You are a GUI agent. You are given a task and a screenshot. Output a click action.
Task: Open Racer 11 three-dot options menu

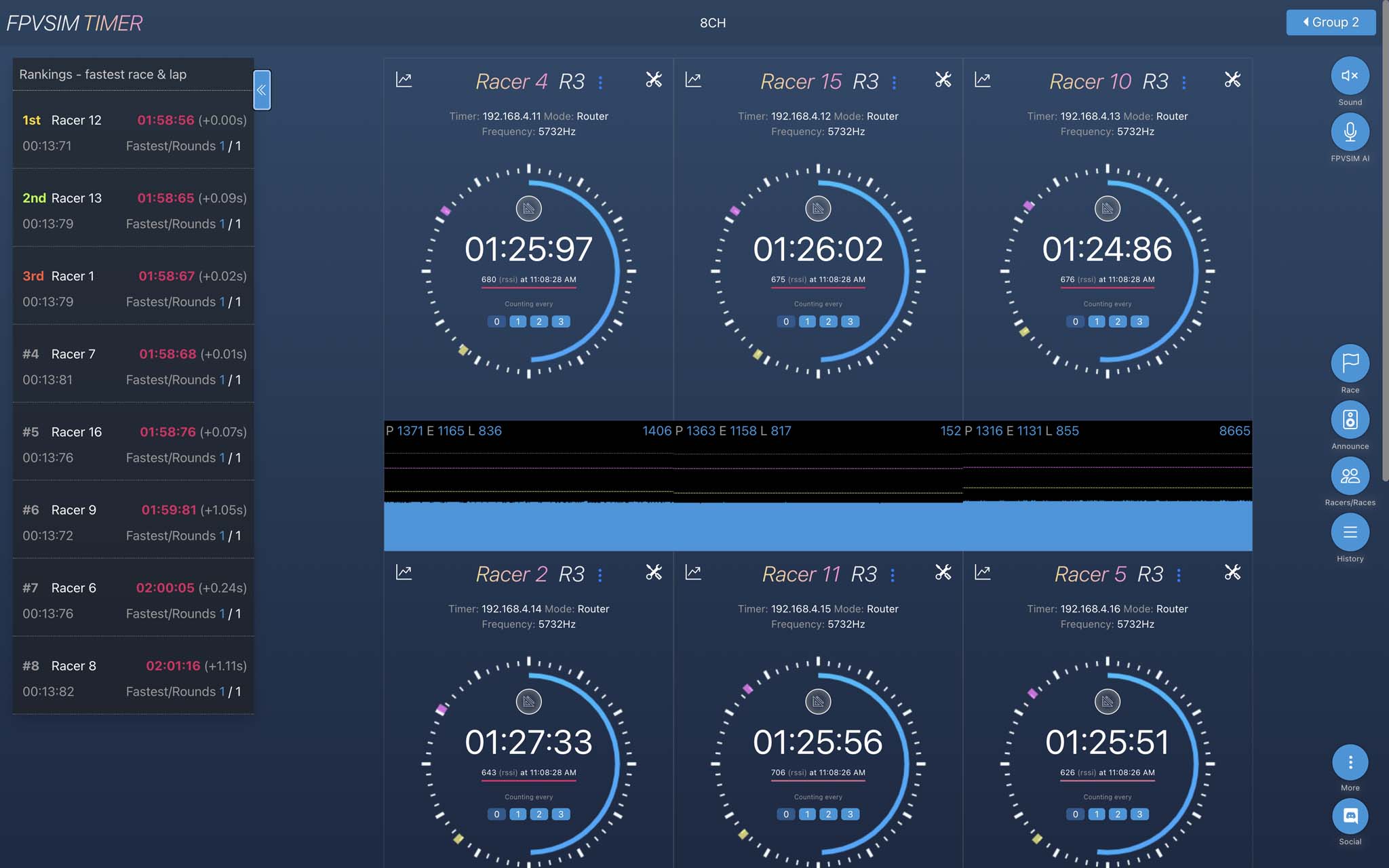tap(893, 575)
